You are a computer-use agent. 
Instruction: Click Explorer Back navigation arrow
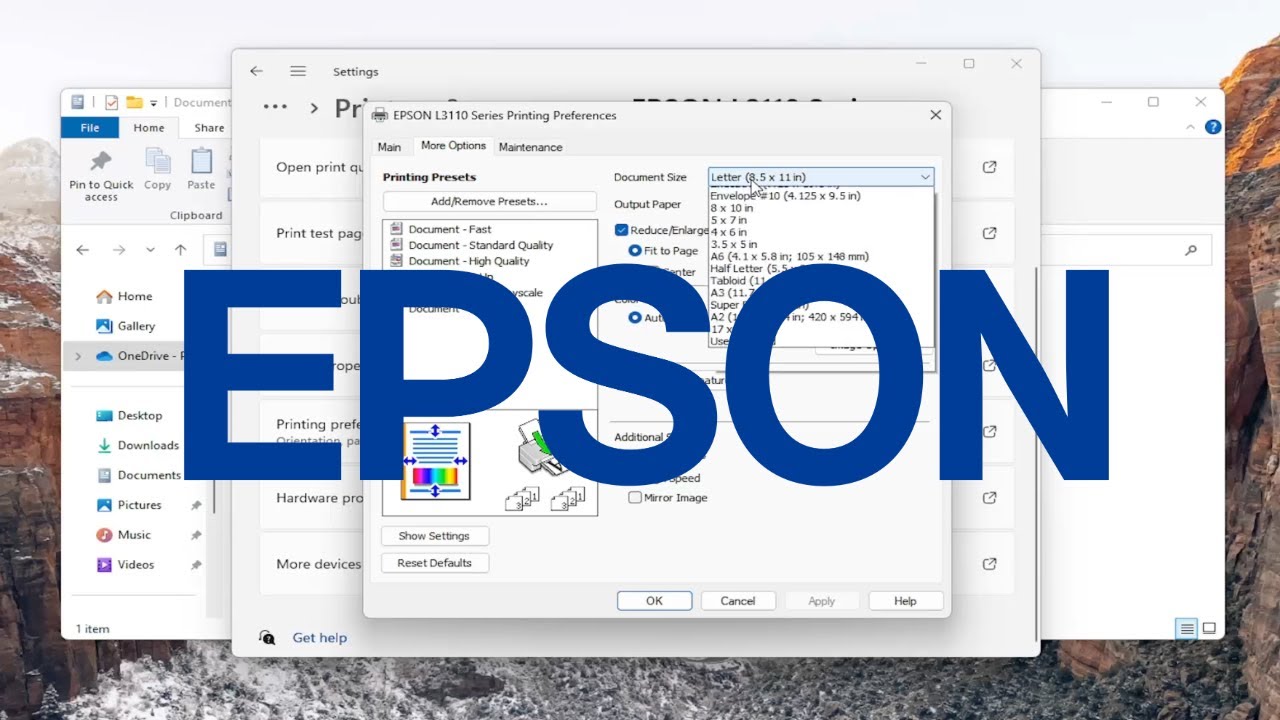coord(83,250)
